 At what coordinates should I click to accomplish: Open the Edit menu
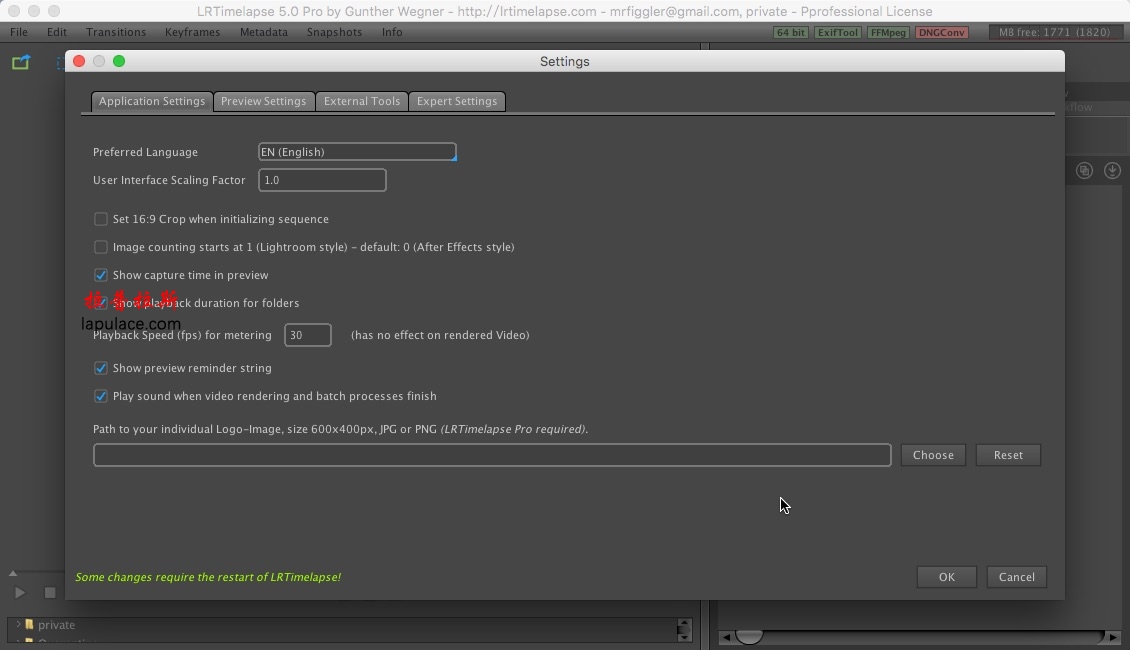[57, 32]
